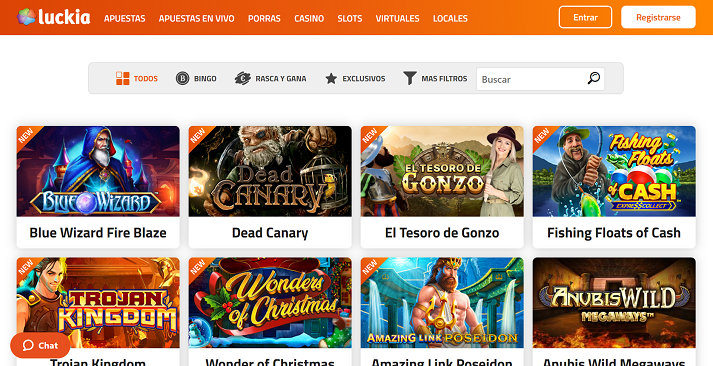Image resolution: width=713 pixels, height=366 pixels.
Task: Click the Exclusivos star icon
Action: tap(331, 79)
